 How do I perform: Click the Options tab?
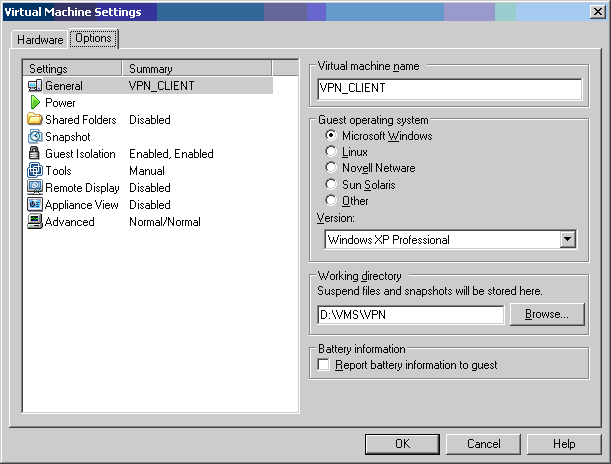point(93,40)
